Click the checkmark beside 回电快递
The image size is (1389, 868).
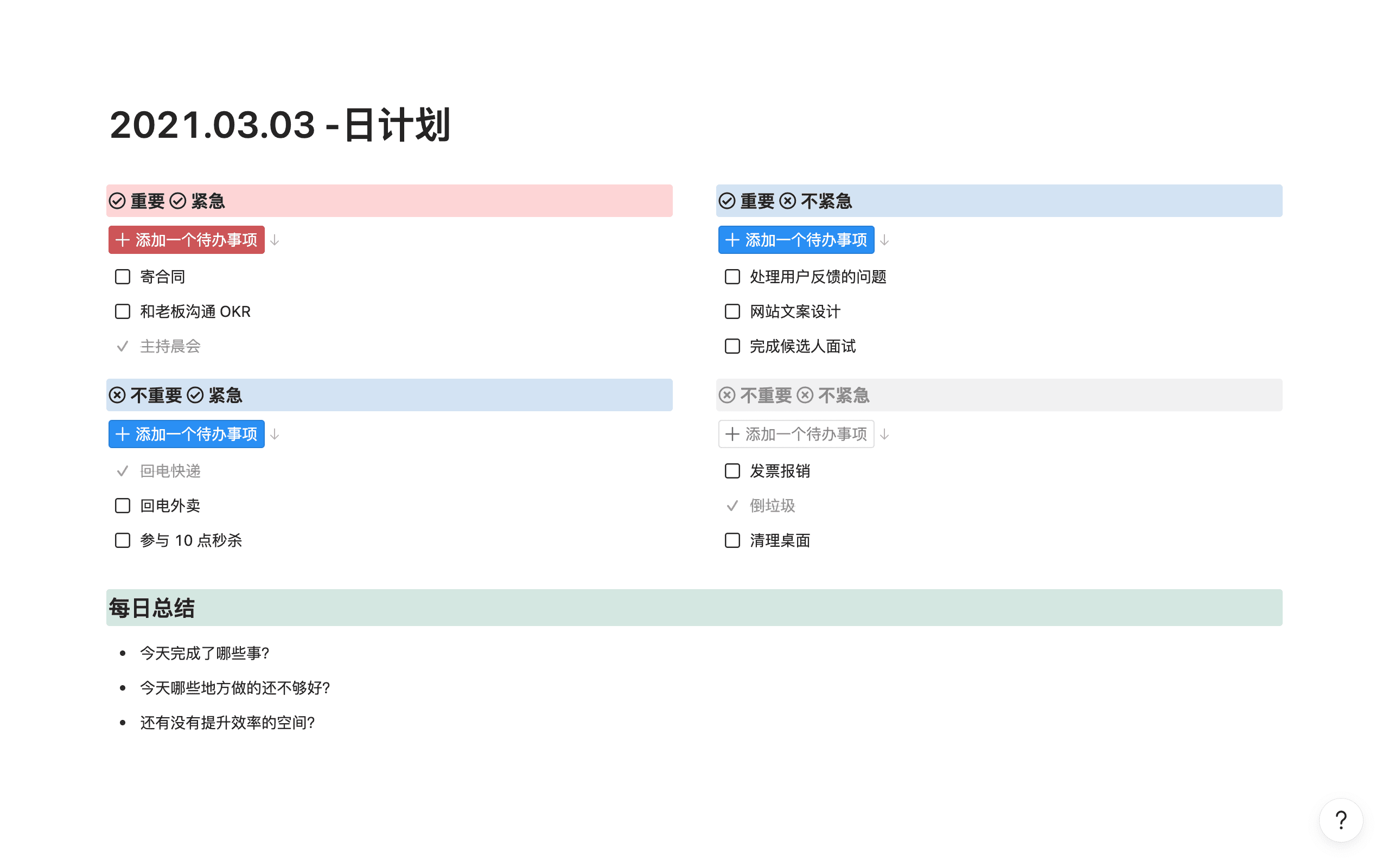click(x=122, y=471)
